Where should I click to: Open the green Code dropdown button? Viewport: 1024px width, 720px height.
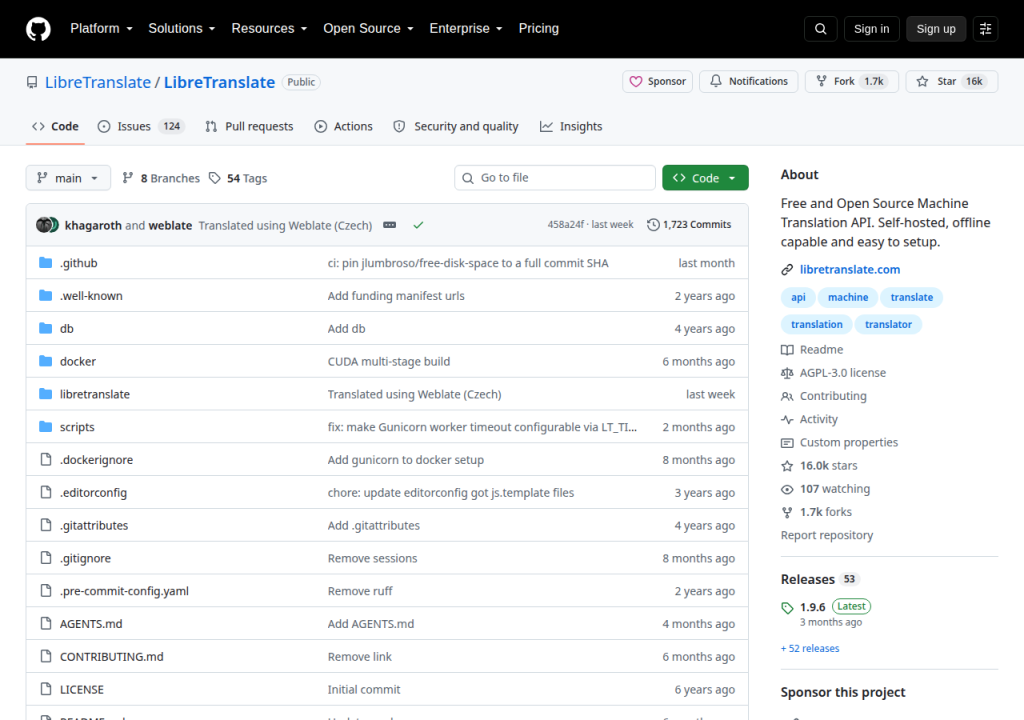(705, 178)
